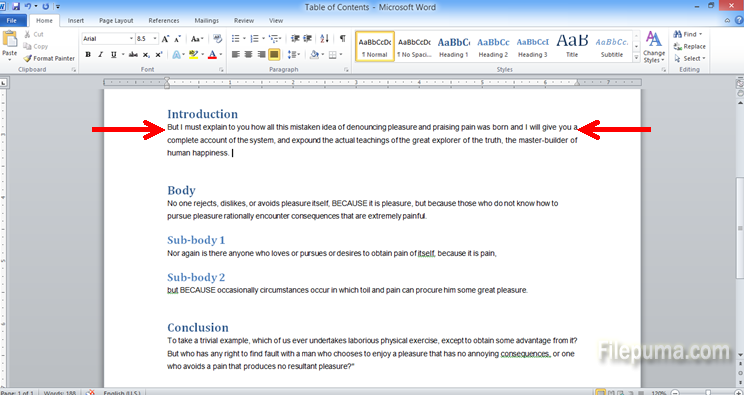
Task: Toggle subscript formatting
Action: 146,55
